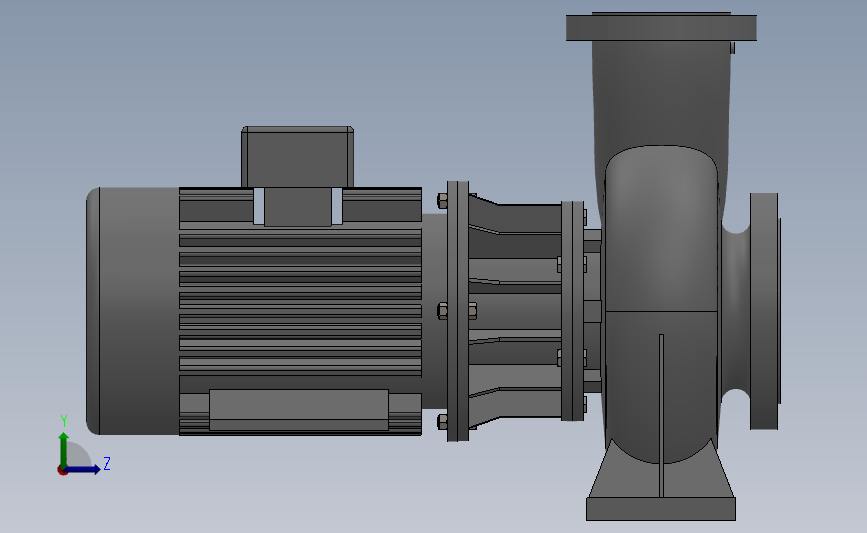867x533 pixels.
Task: Select the top discharge flange of the pump
Action: coord(661,27)
